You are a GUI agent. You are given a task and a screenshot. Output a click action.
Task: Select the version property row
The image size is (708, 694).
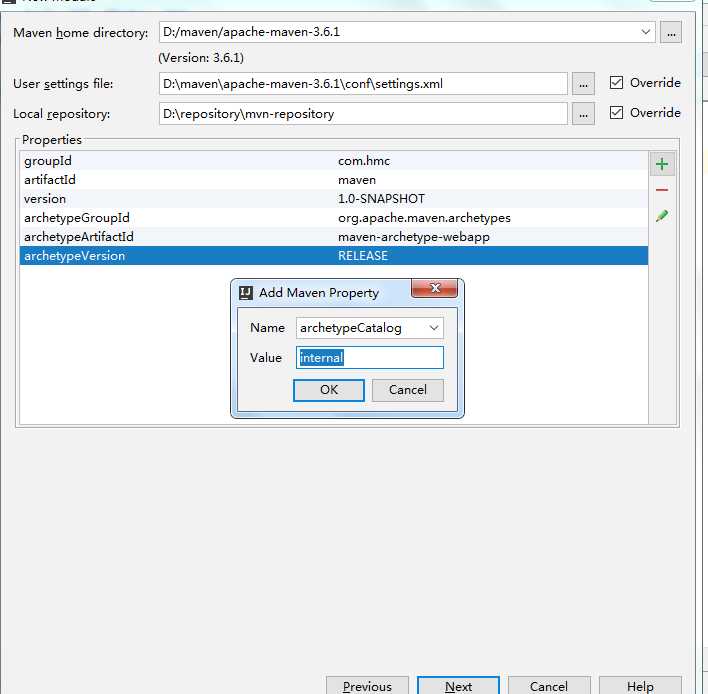coord(334,199)
